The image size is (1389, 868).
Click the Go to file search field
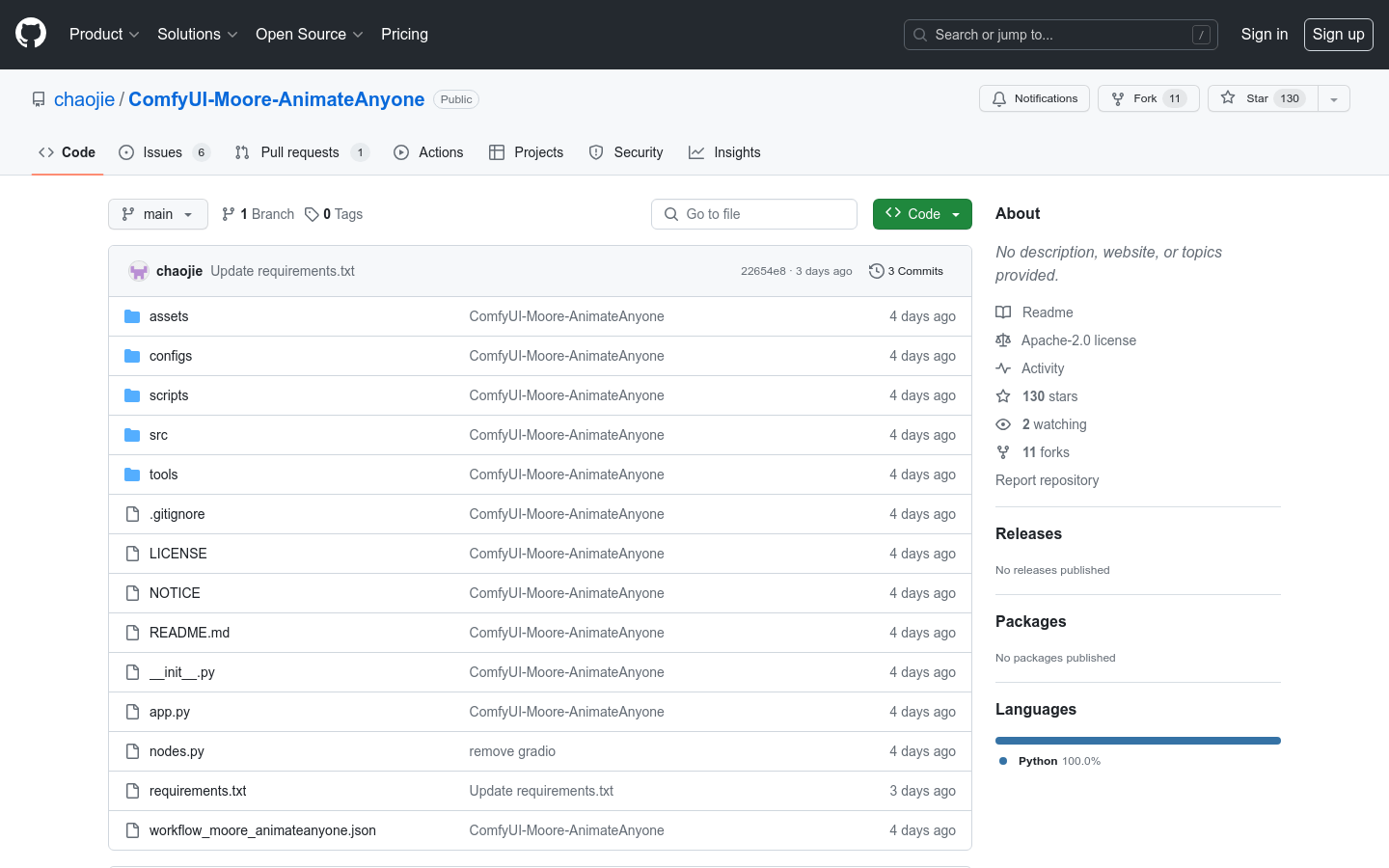pyautogui.click(x=754, y=214)
